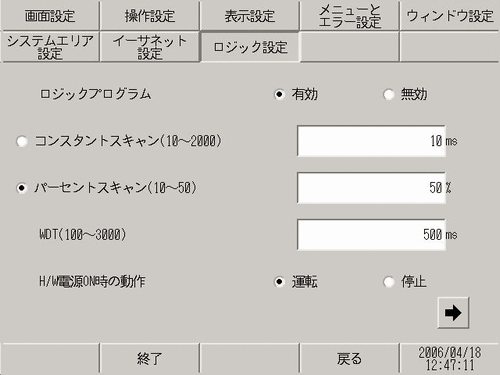
Task: Select 有効 for ロジックプログラム
Action: point(279,94)
